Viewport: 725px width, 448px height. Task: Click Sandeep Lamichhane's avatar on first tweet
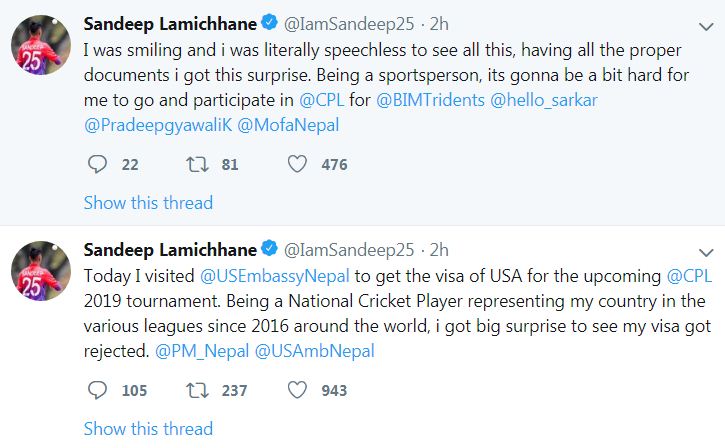(39, 44)
